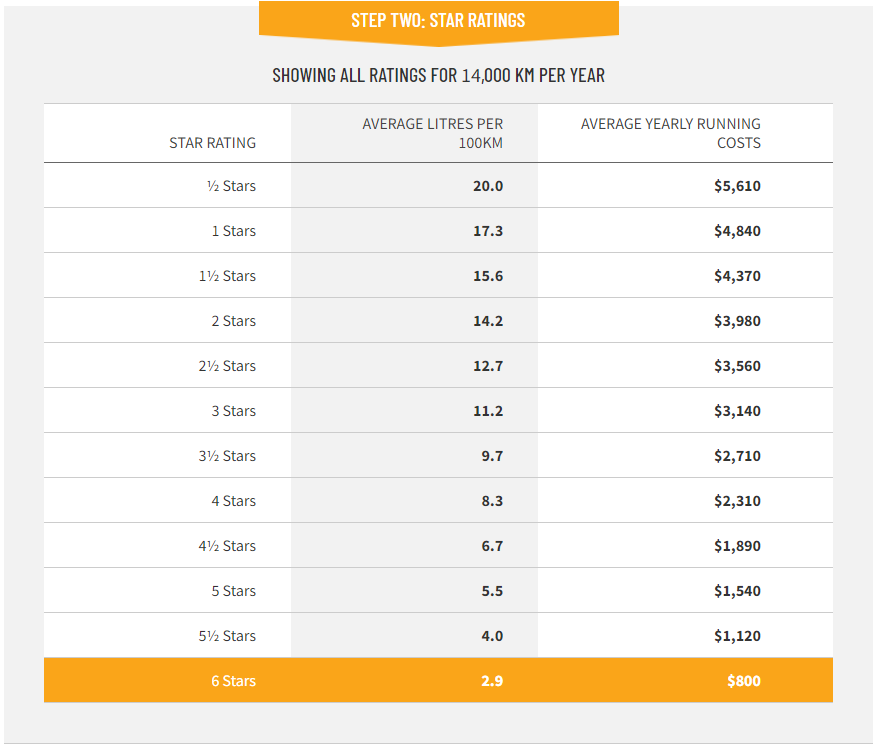
Task: Select the highlighted 6 Stars row
Action: [438, 680]
